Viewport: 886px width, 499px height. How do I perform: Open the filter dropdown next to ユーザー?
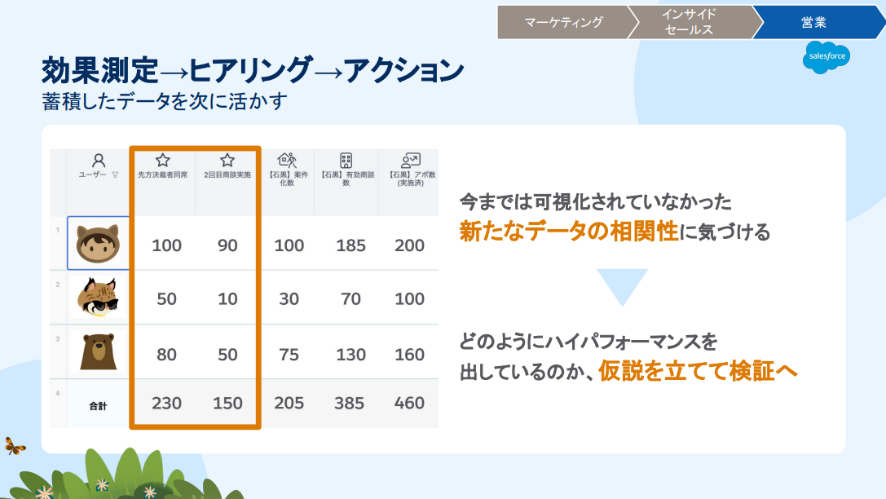[x=115, y=175]
